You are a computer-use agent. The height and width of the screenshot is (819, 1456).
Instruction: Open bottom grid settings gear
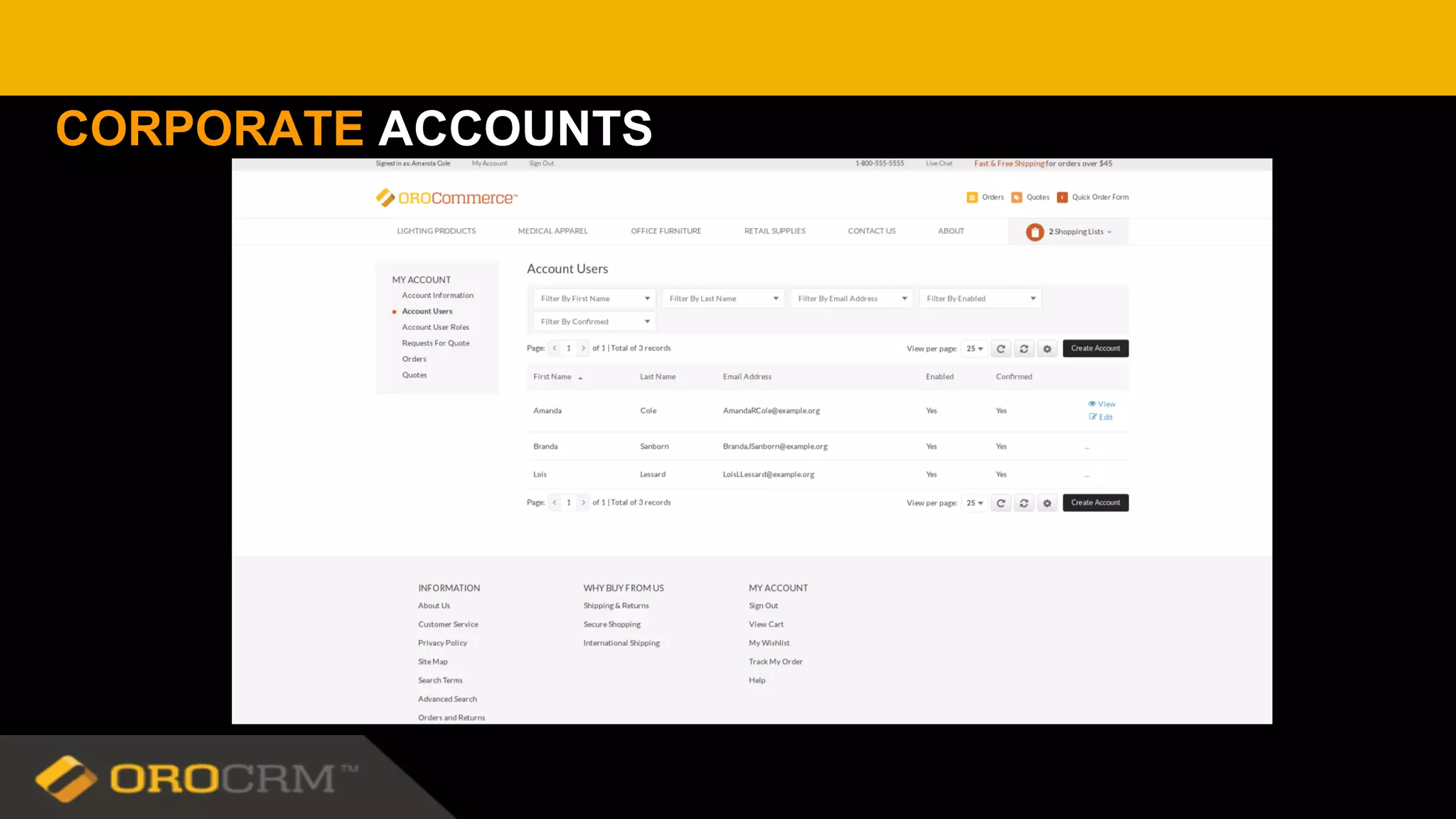click(x=1047, y=503)
